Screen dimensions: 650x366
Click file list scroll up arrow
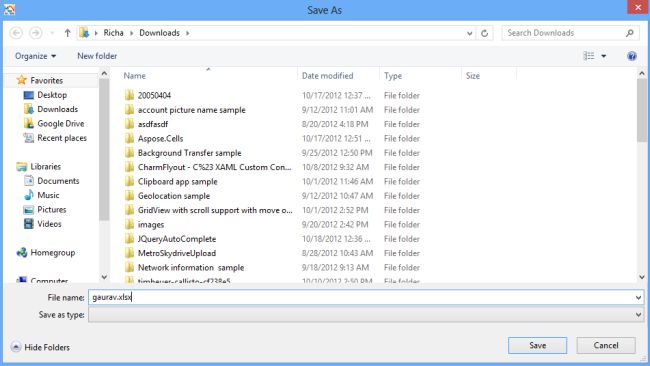[x=642, y=73]
